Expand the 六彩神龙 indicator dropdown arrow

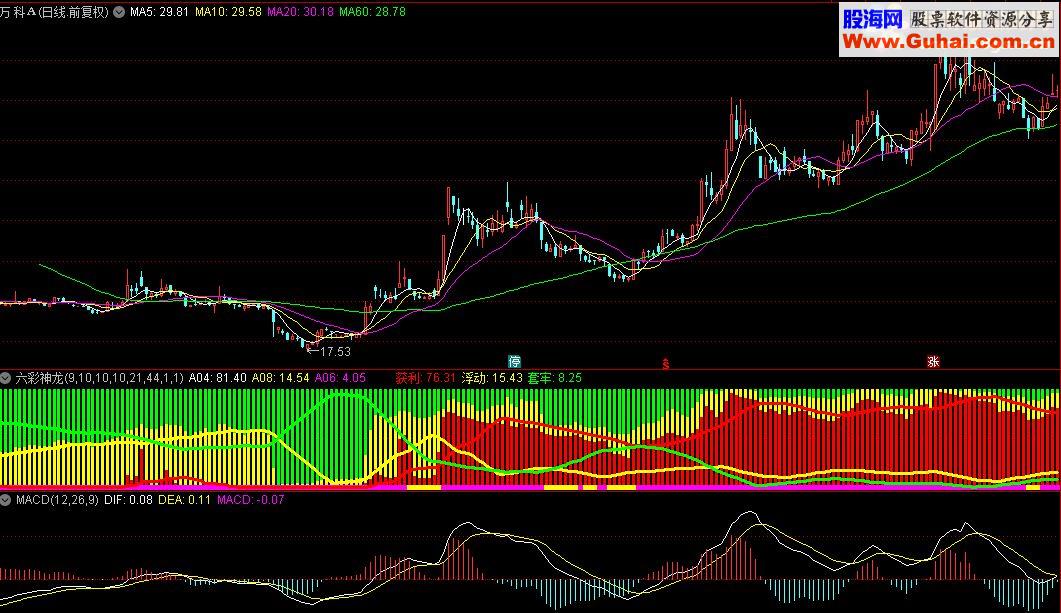[x=6, y=378]
